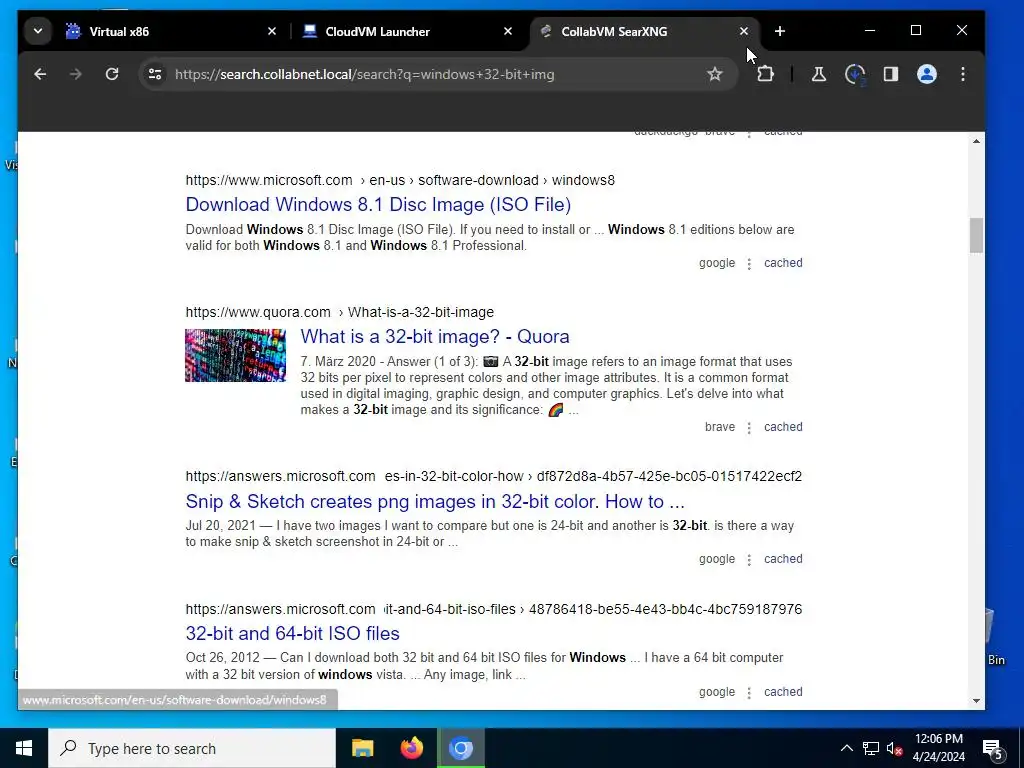Open the muted volume tray icon
The height and width of the screenshot is (768, 1024).
point(894,748)
